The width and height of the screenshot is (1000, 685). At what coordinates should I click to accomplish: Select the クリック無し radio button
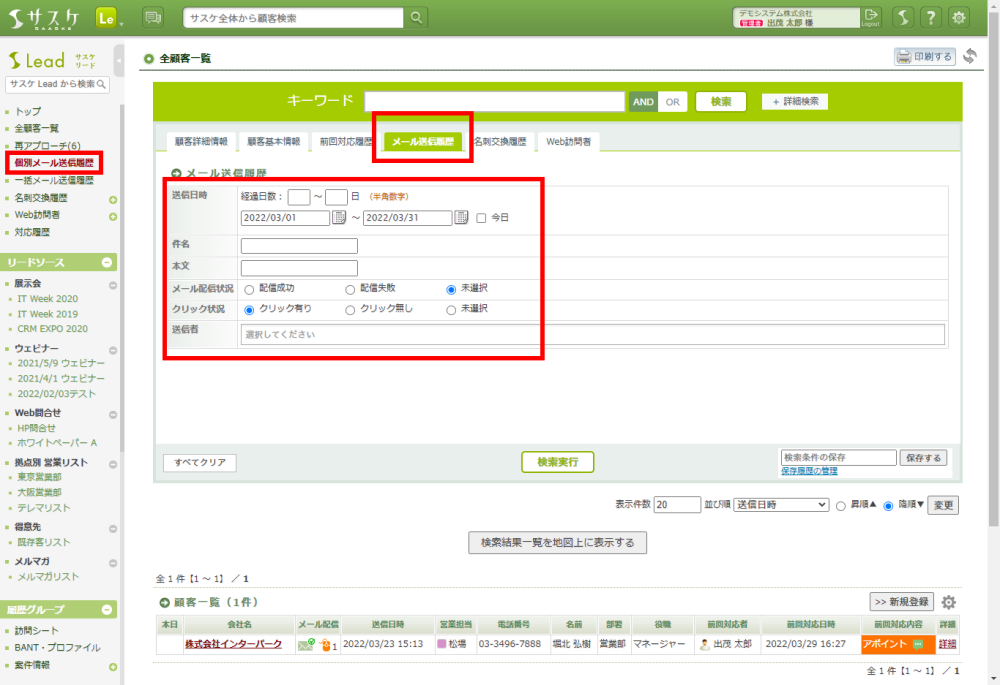coord(350,310)
